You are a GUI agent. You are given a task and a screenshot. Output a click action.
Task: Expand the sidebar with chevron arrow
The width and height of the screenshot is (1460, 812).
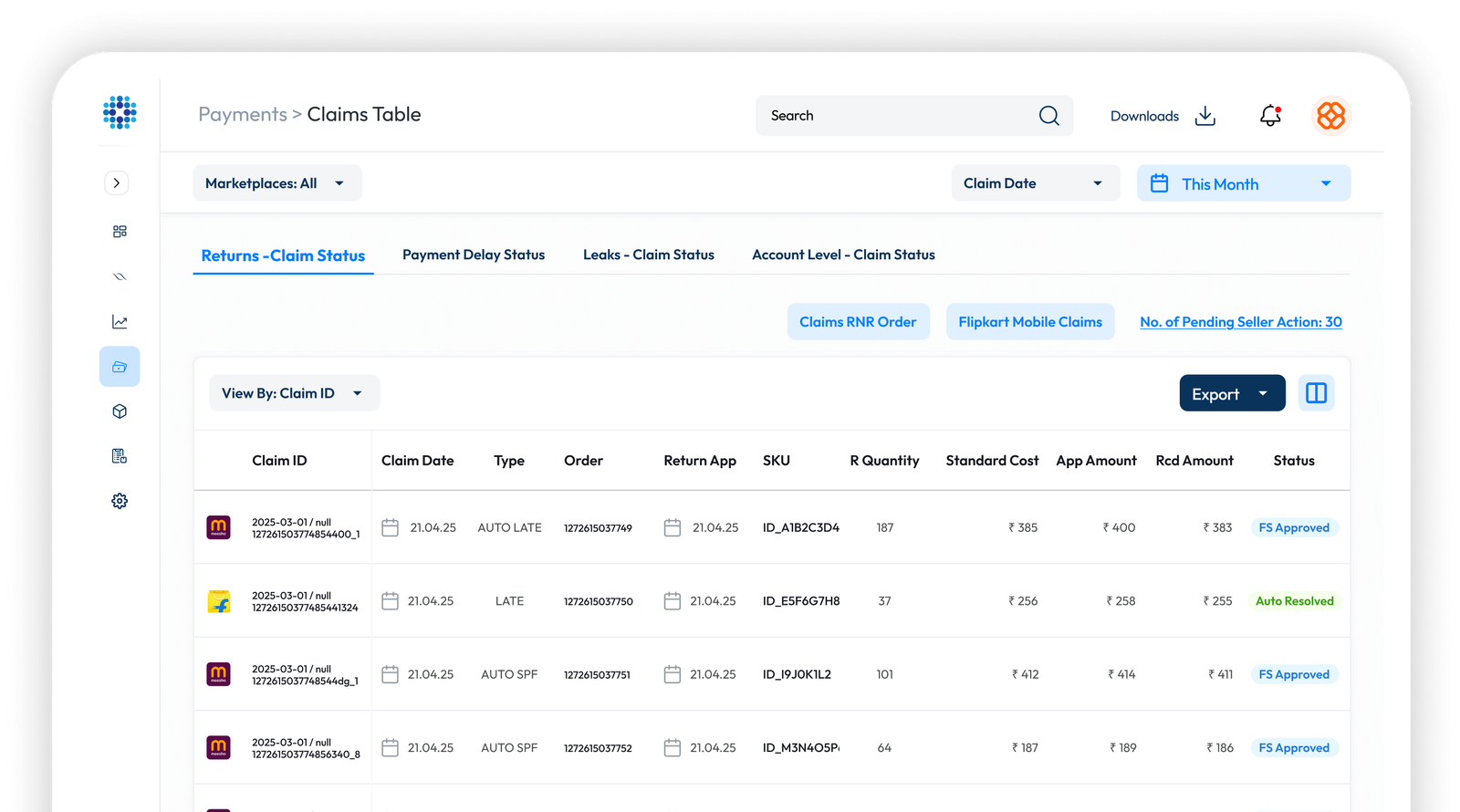pos(117,183)
